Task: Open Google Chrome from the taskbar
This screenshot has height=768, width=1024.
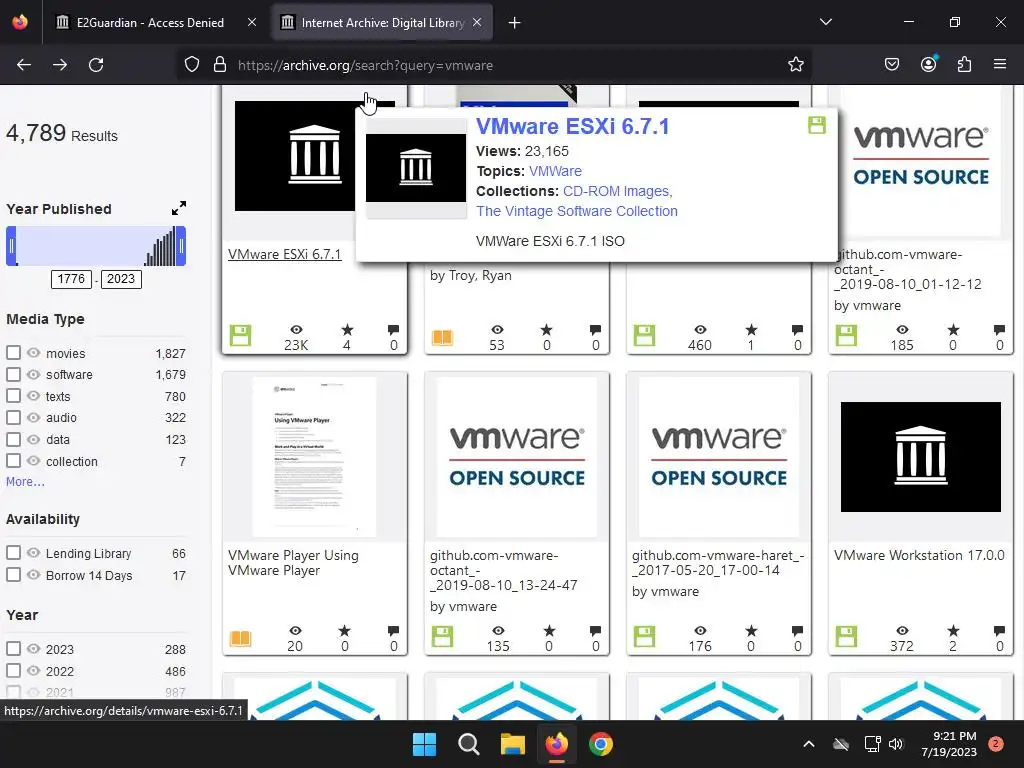Action: (x=601, y=744)
